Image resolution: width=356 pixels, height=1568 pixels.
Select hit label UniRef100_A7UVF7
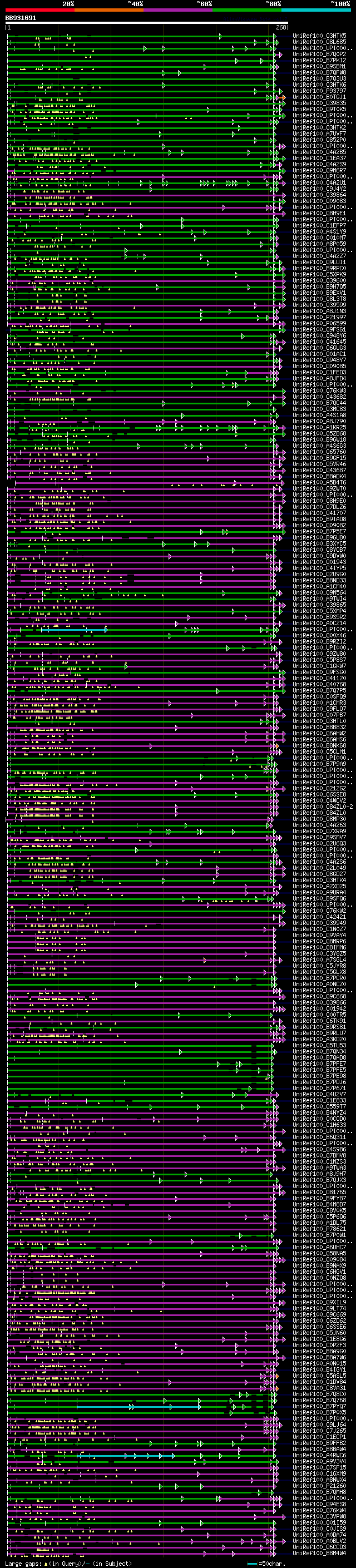click(x=319, y=134)
